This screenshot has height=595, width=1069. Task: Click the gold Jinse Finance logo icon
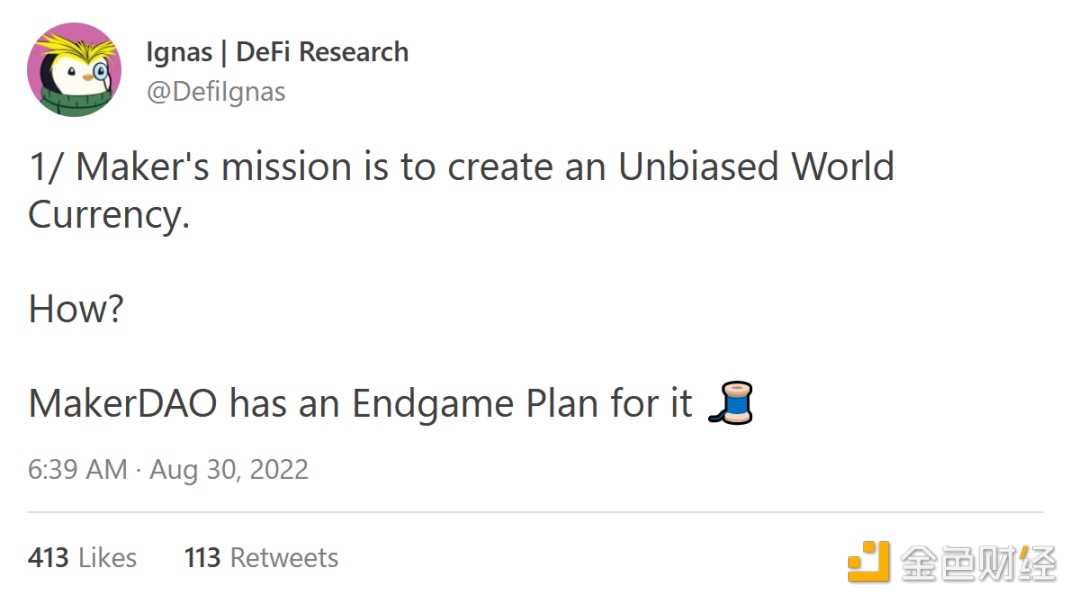pos(868,561)
